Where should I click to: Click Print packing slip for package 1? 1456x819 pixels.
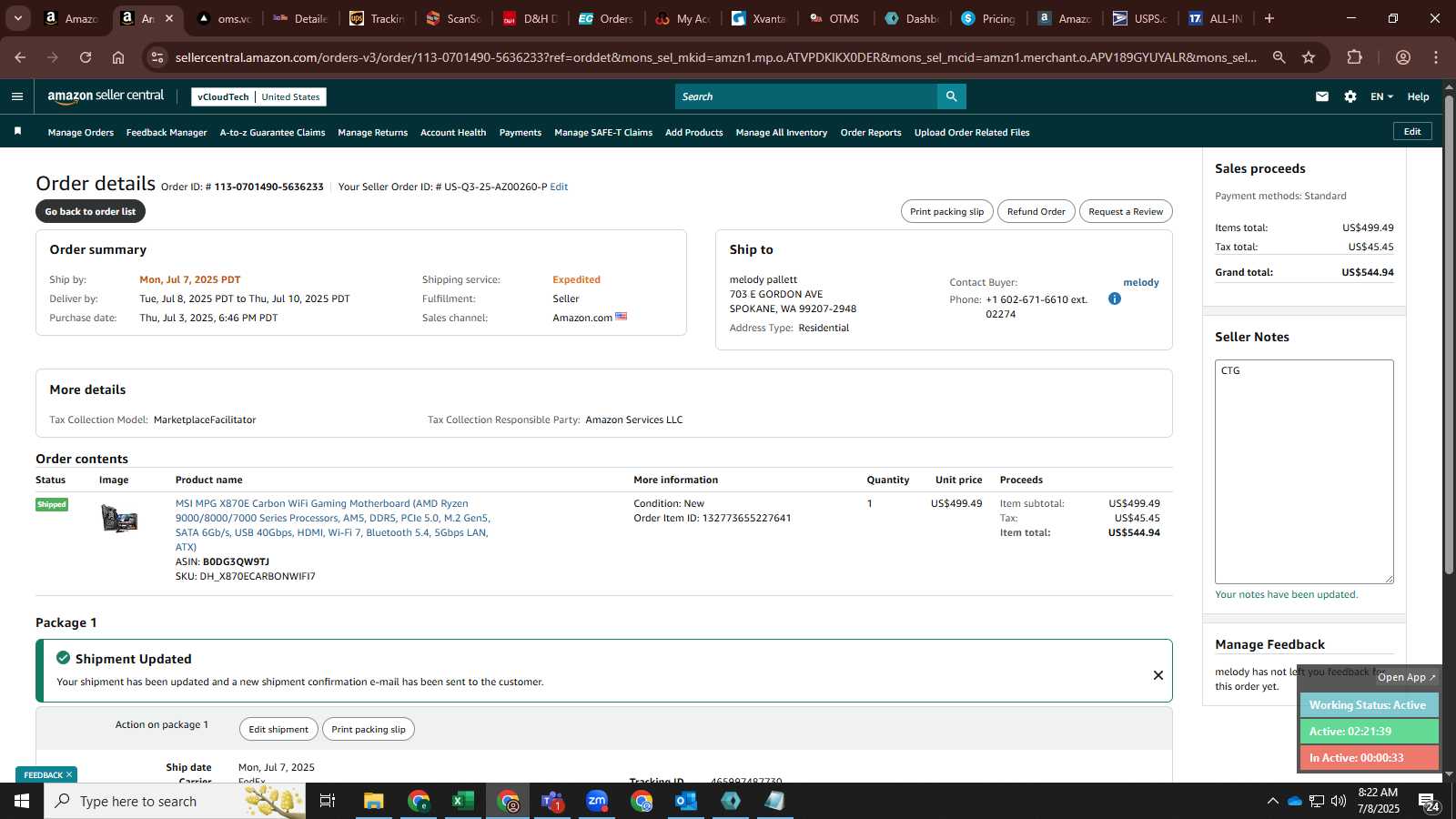click(369, 729)
